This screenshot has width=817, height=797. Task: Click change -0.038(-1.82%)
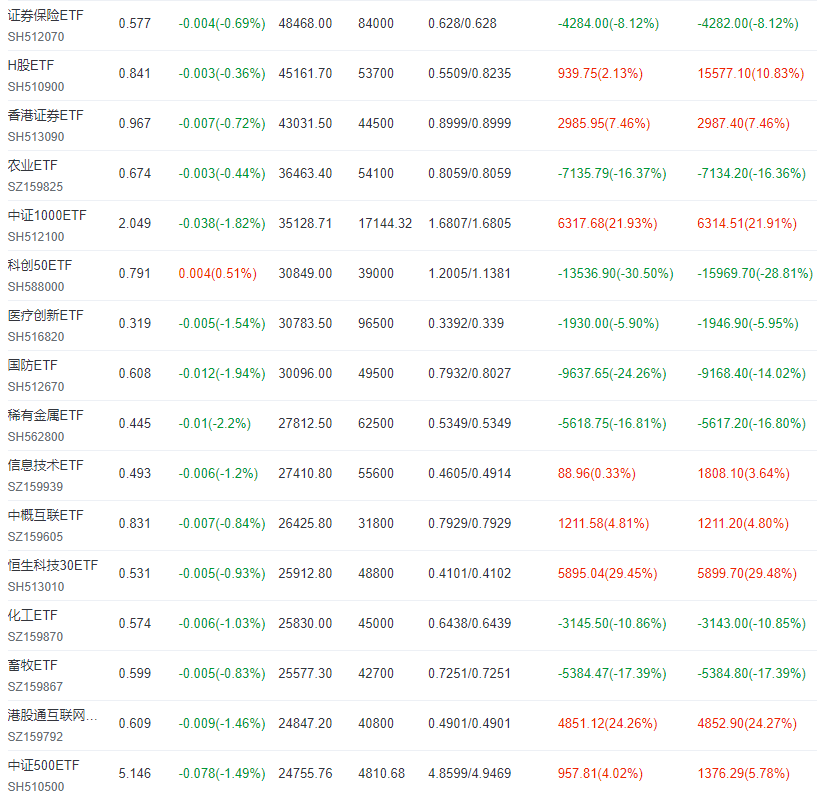pos(222,224)
